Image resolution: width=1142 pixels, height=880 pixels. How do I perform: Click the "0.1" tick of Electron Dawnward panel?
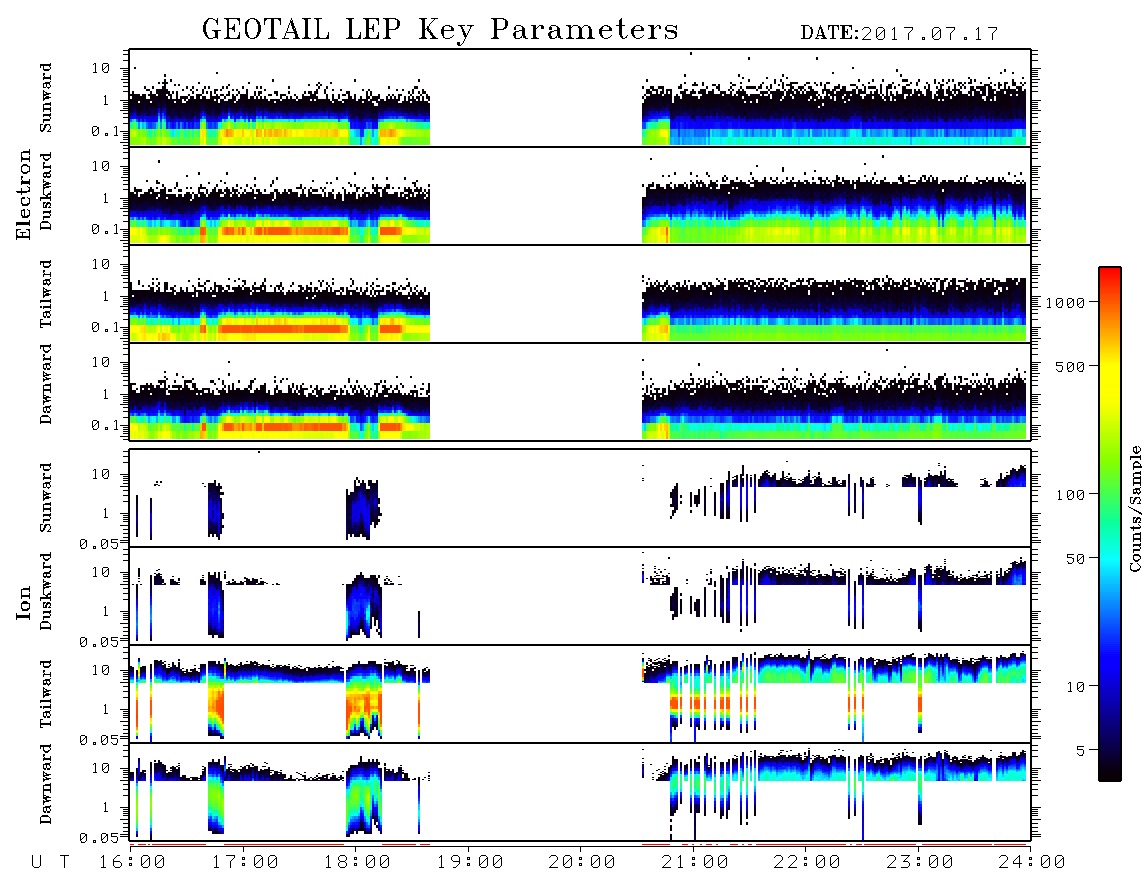[104, 425]
